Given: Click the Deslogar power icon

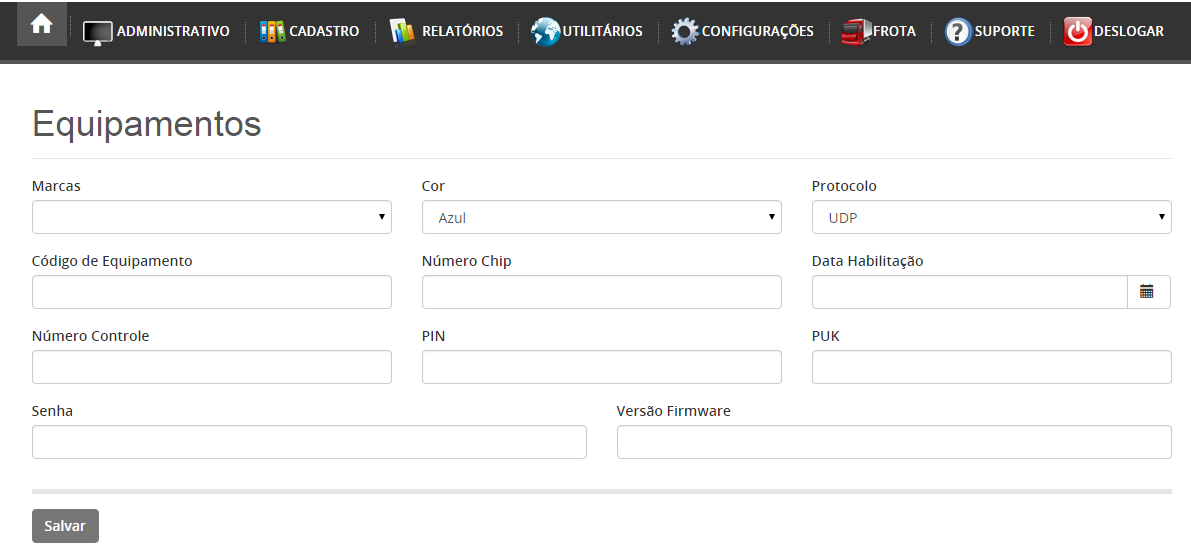Looking at the screenshot, I should 1078,31.
